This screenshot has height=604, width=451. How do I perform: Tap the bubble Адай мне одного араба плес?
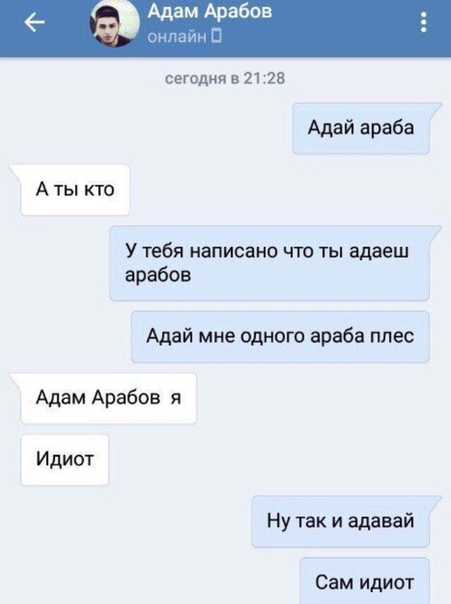tap(280, 336)
